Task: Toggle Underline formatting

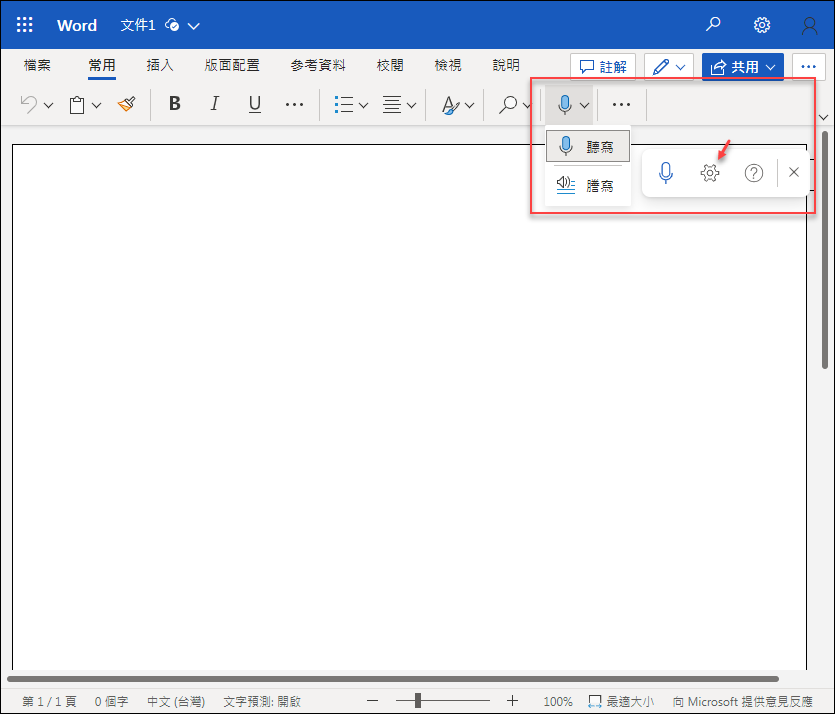Action: [x=255, y=104]
